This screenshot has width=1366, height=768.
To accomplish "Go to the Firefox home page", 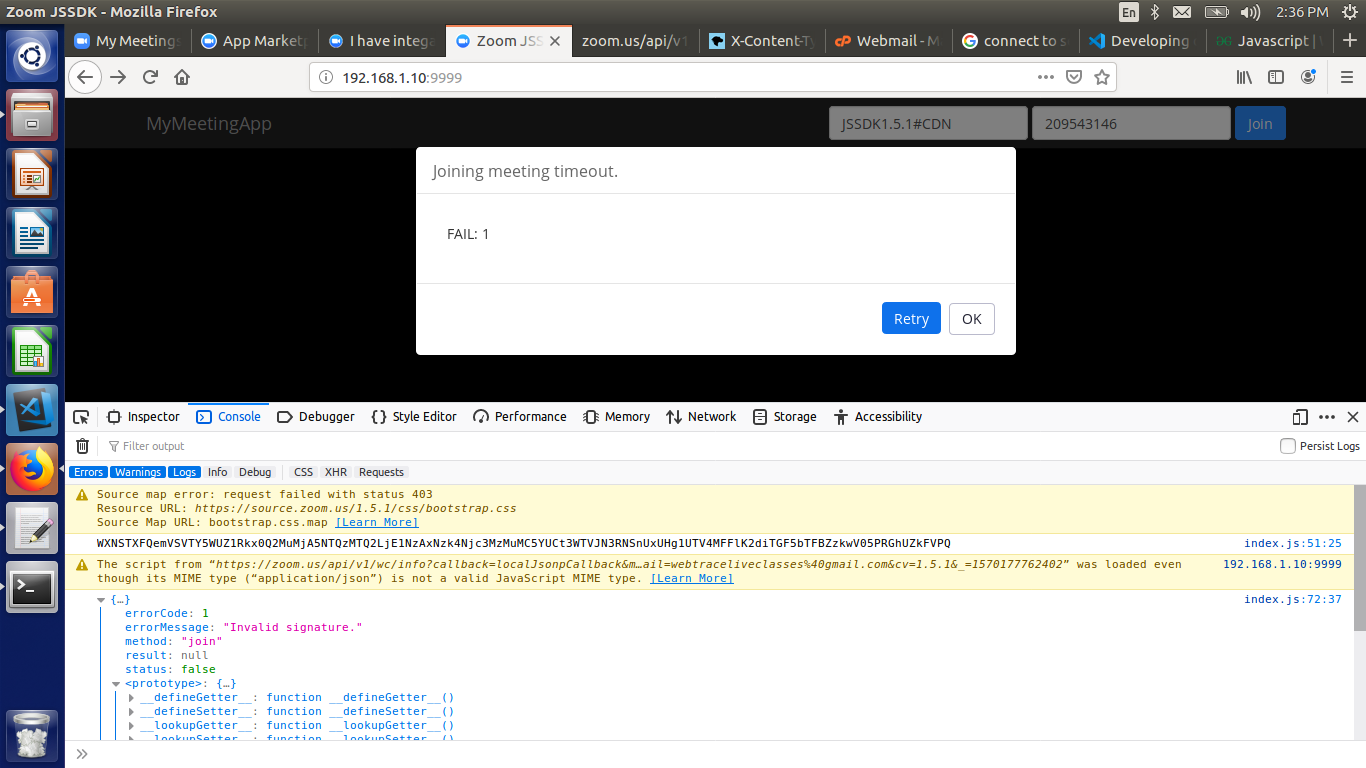I will (x=182, y=77).
